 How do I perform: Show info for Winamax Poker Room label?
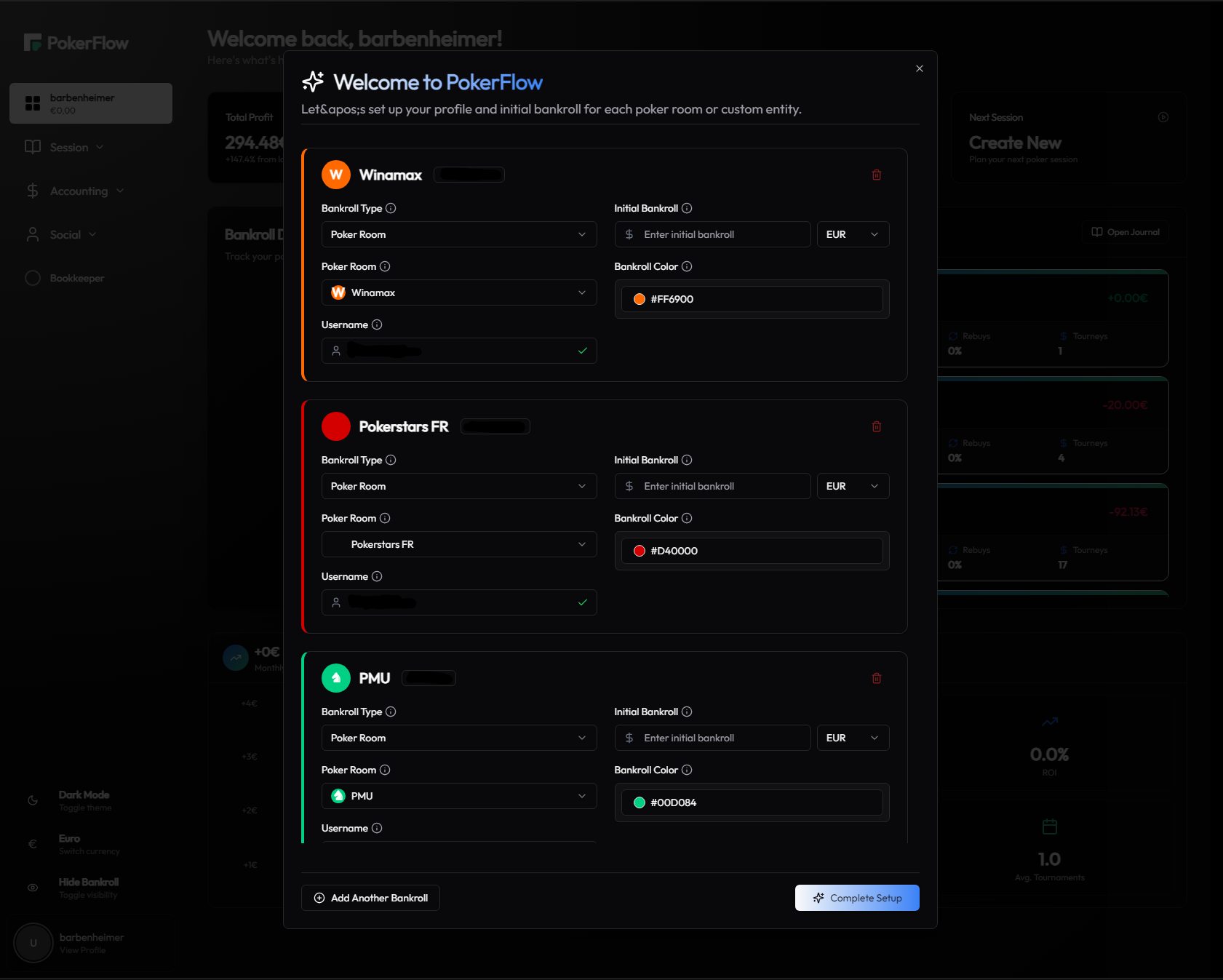385,266
